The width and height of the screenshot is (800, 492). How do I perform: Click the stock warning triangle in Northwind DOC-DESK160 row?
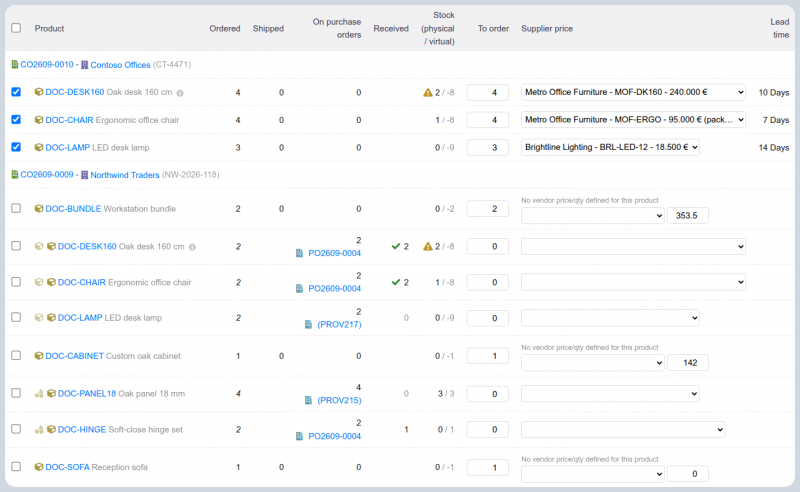pyautogui.click(x=428, y=247)
